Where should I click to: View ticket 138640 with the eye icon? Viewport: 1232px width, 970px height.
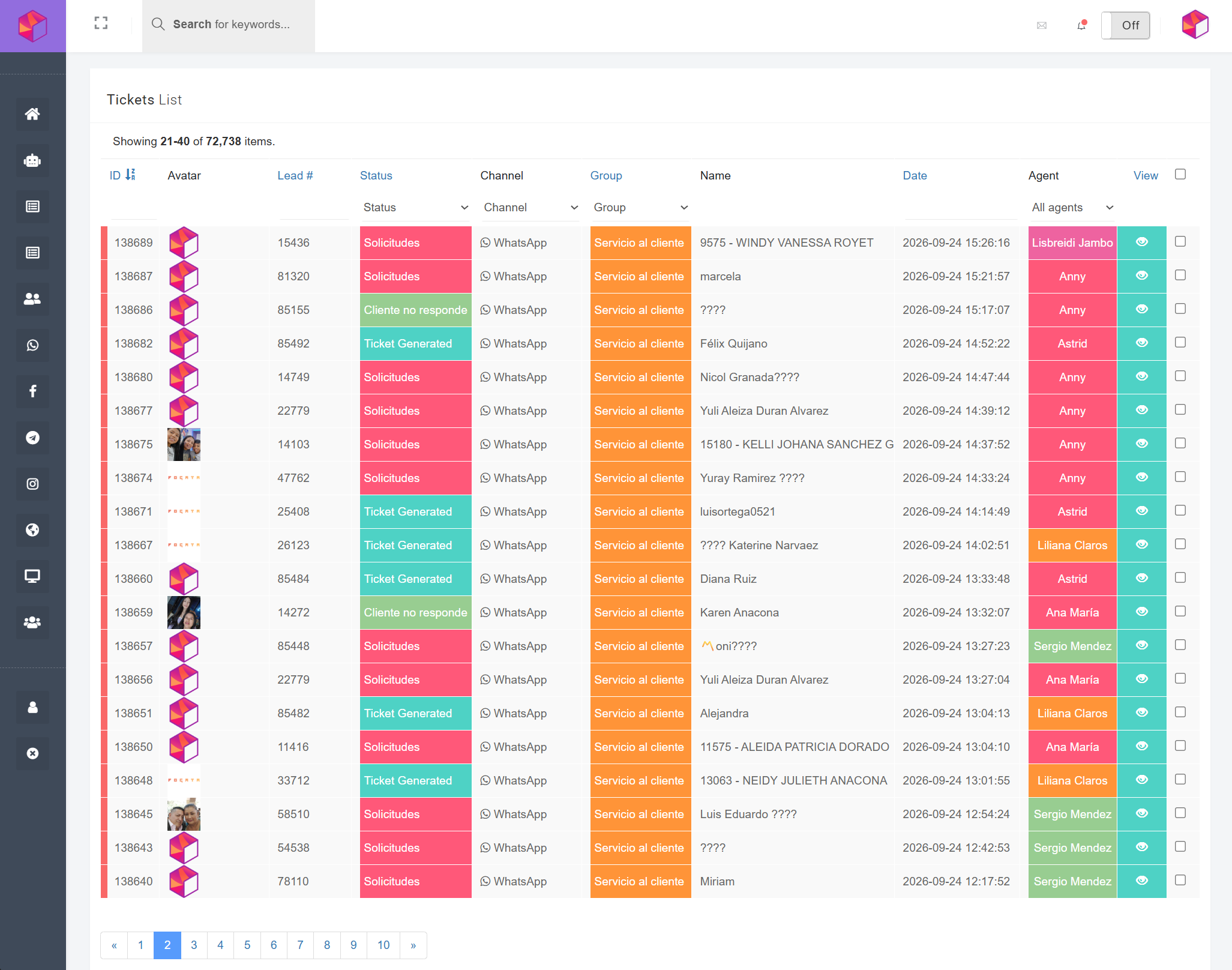point(1141,881)
